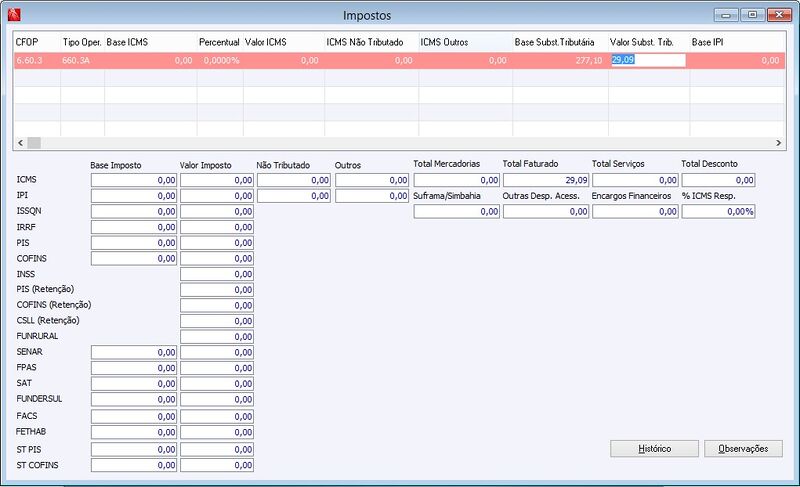Focus the FACS Base Imposto field
This screenshot has width=800, height=487.
pos(134,417)
